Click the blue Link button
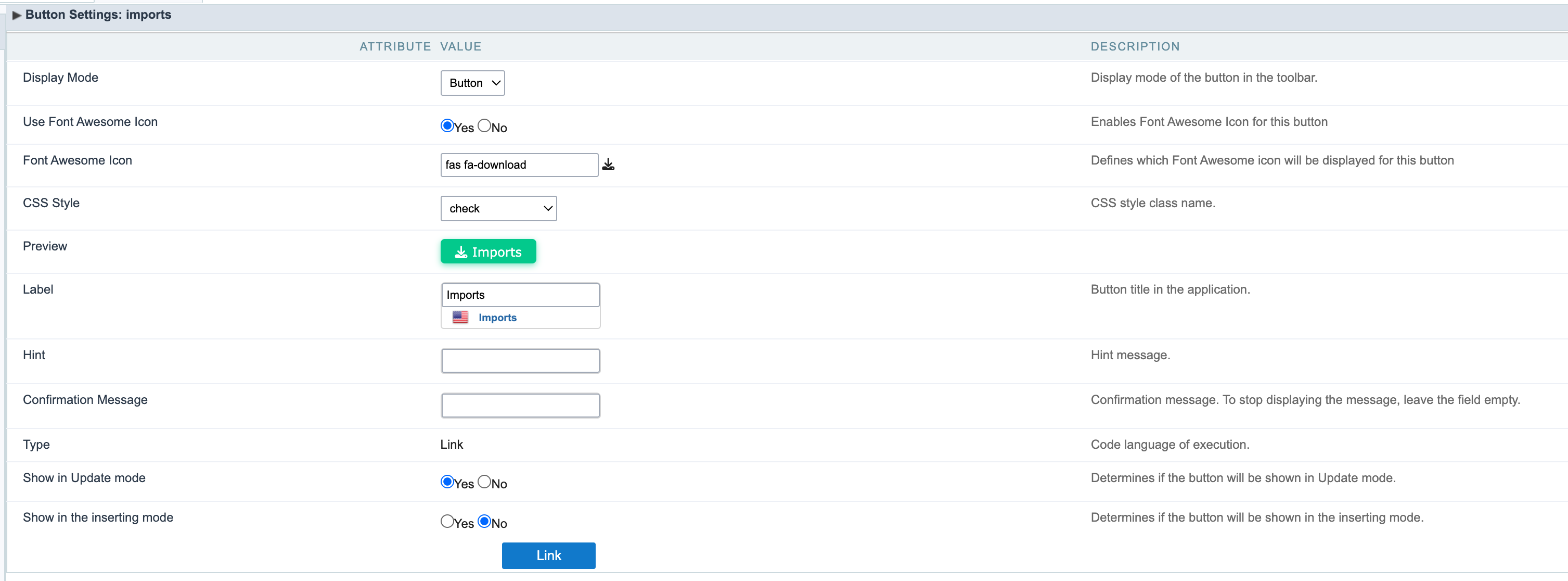 click(548, 555)
